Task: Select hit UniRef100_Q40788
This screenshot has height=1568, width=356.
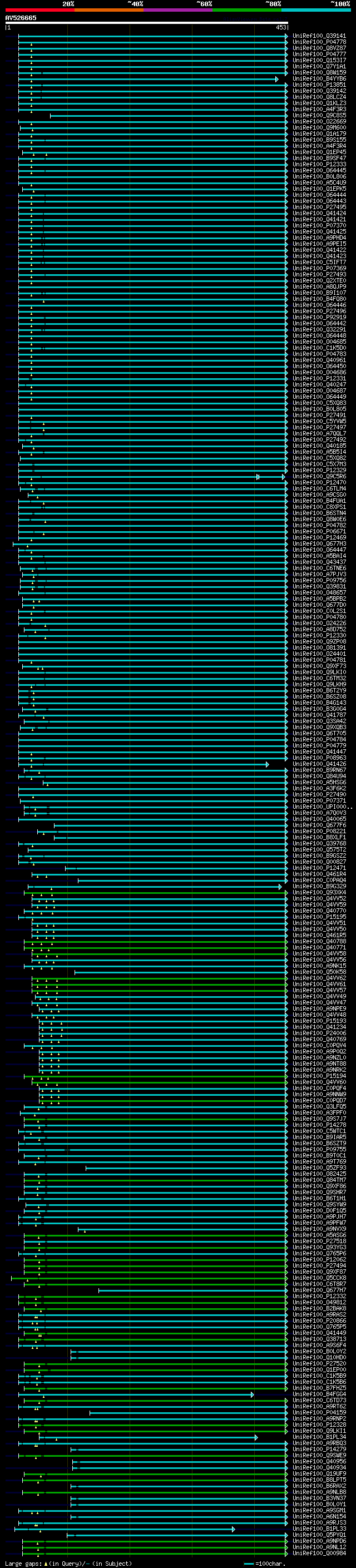Action: pyautogui.click(x=319, y=941)
